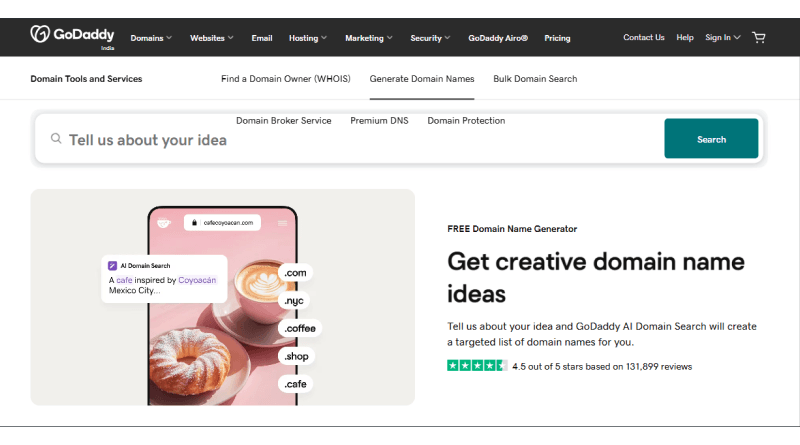Expand the Websites dropdown menu
This screenshot has width=800, height=445.
[212, 38]
